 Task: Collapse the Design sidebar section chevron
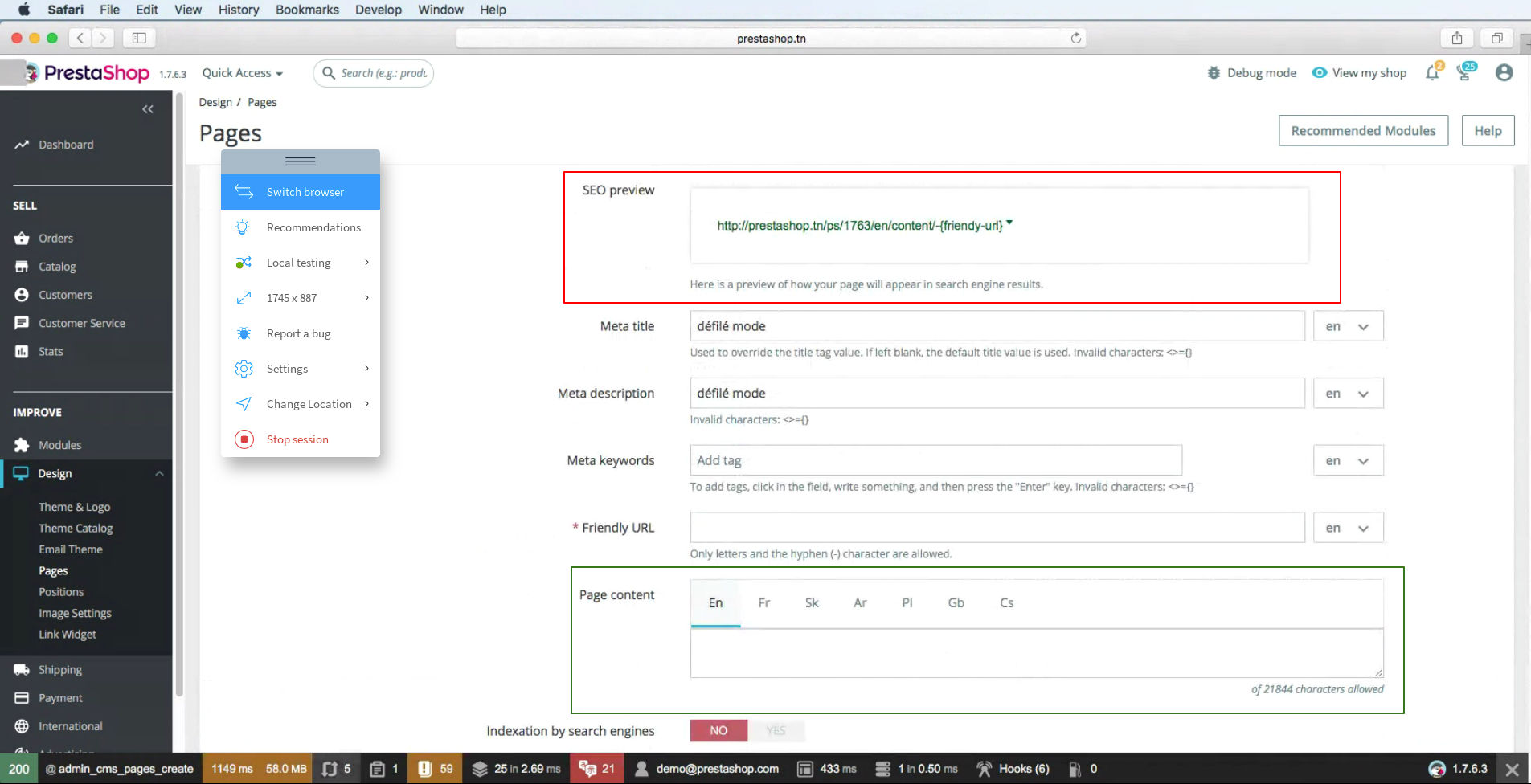(x=159, y=473)
